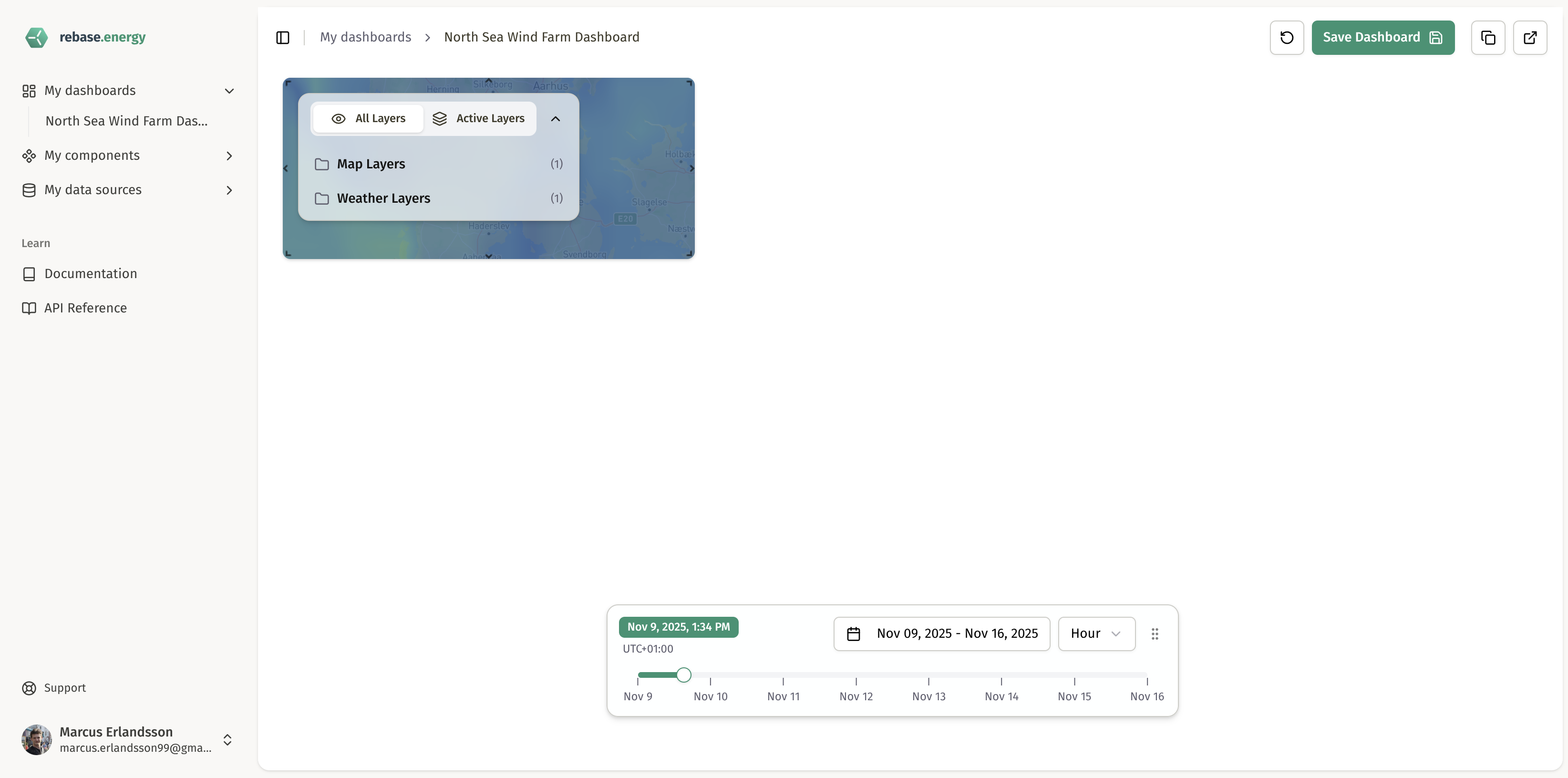Open the Hour interval dropdown

coord(1096,633)
